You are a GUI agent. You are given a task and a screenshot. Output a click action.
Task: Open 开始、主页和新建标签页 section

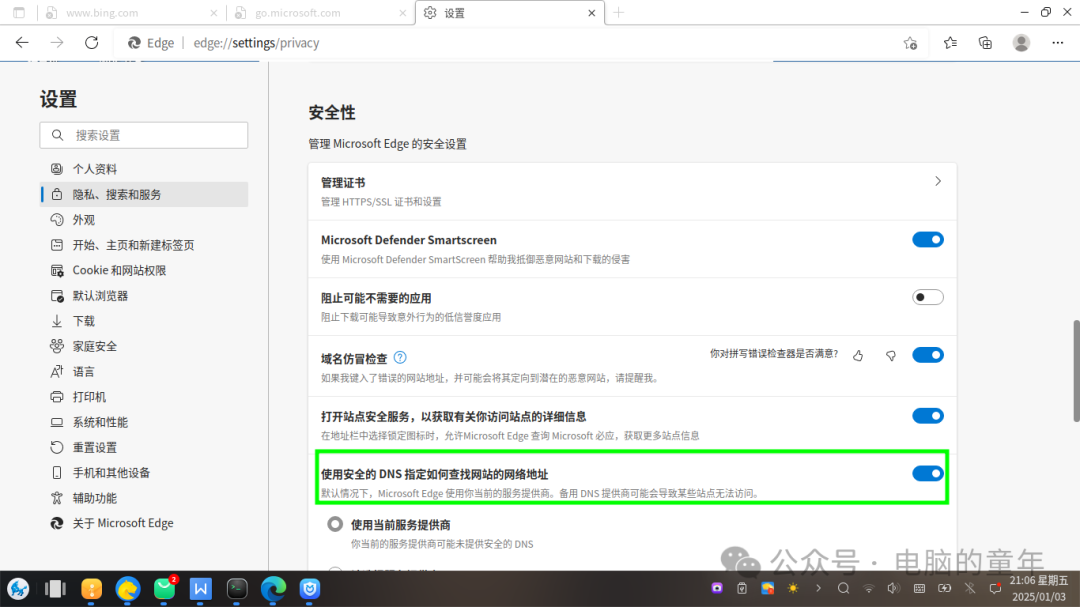tap(144, 245)
